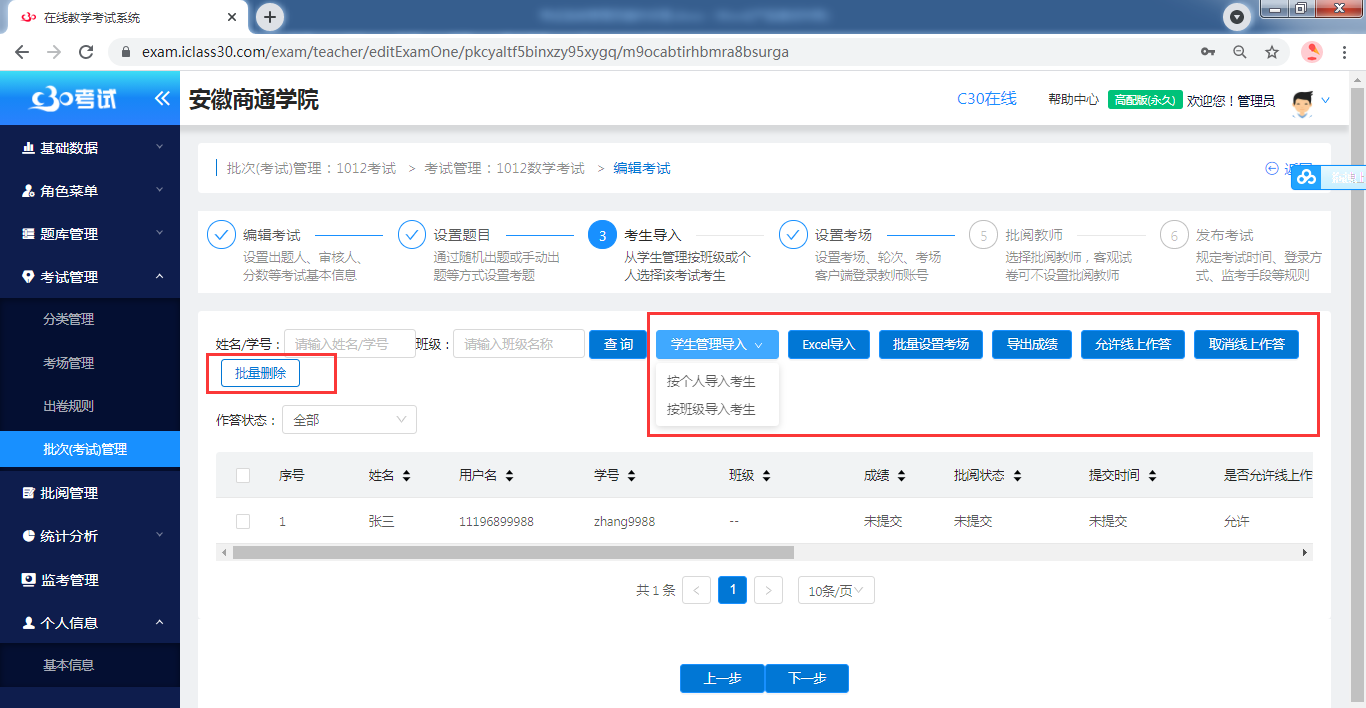1366x708 pixels.
Task: Click the 姓名/学号 input field
Action: [x=349, y=343]
